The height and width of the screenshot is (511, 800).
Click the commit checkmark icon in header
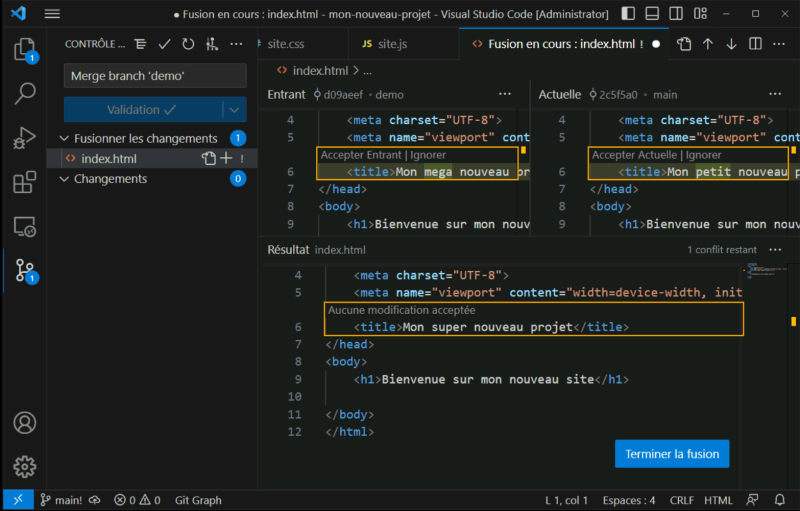pos(164,44)
